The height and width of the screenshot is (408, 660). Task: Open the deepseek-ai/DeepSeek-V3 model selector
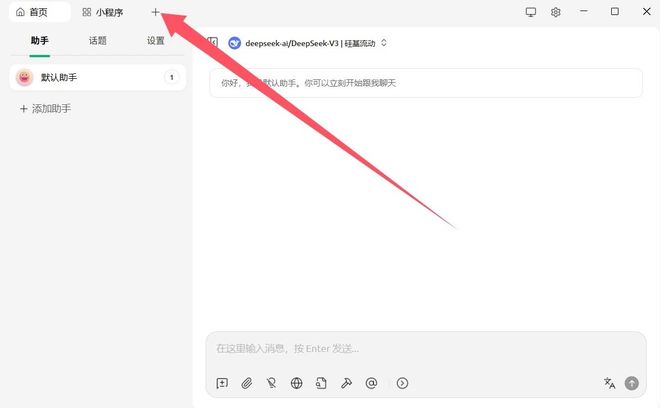coord(307,43)
